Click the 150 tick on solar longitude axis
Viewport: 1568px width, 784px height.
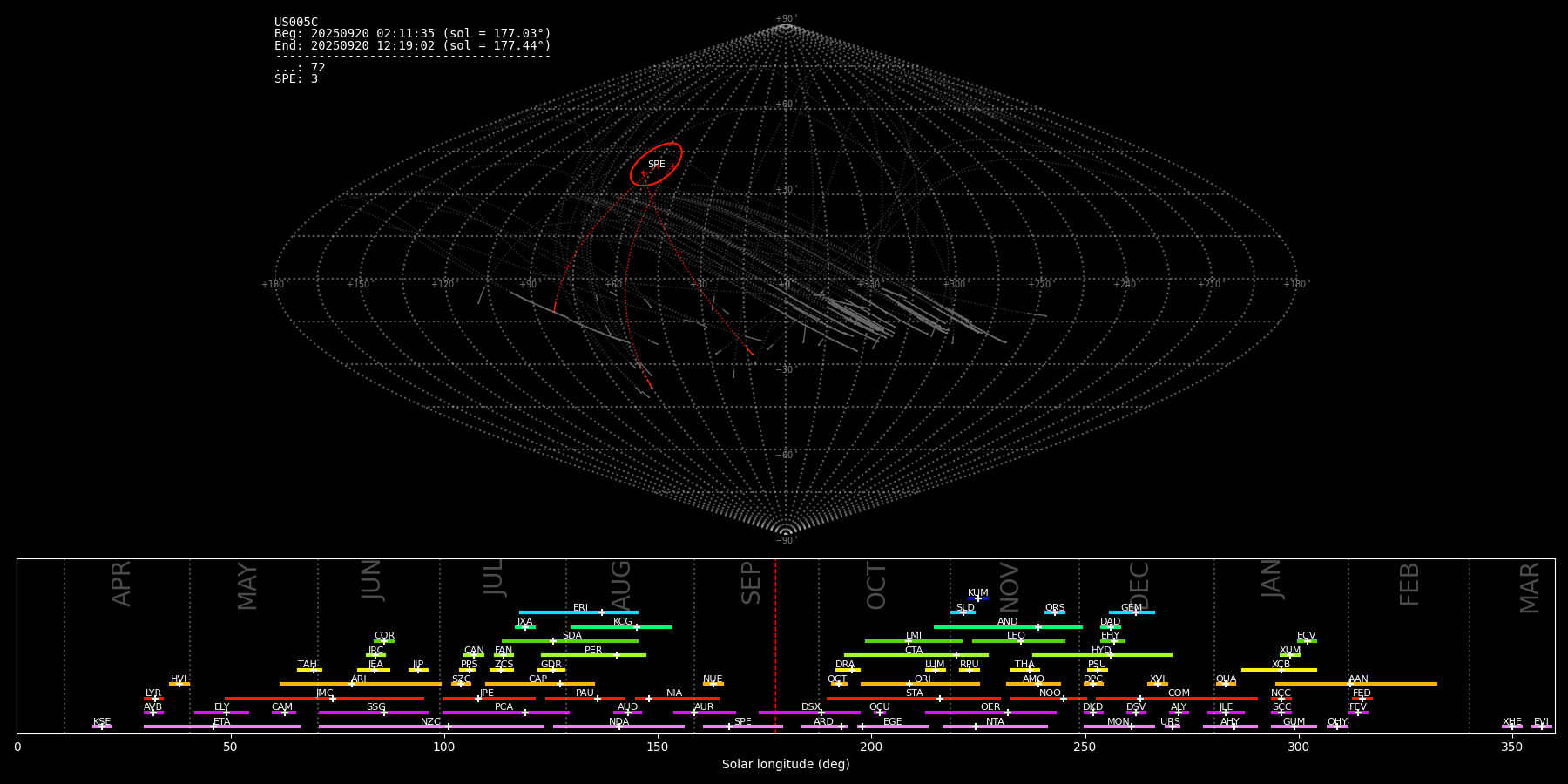(x=658, y=747)
